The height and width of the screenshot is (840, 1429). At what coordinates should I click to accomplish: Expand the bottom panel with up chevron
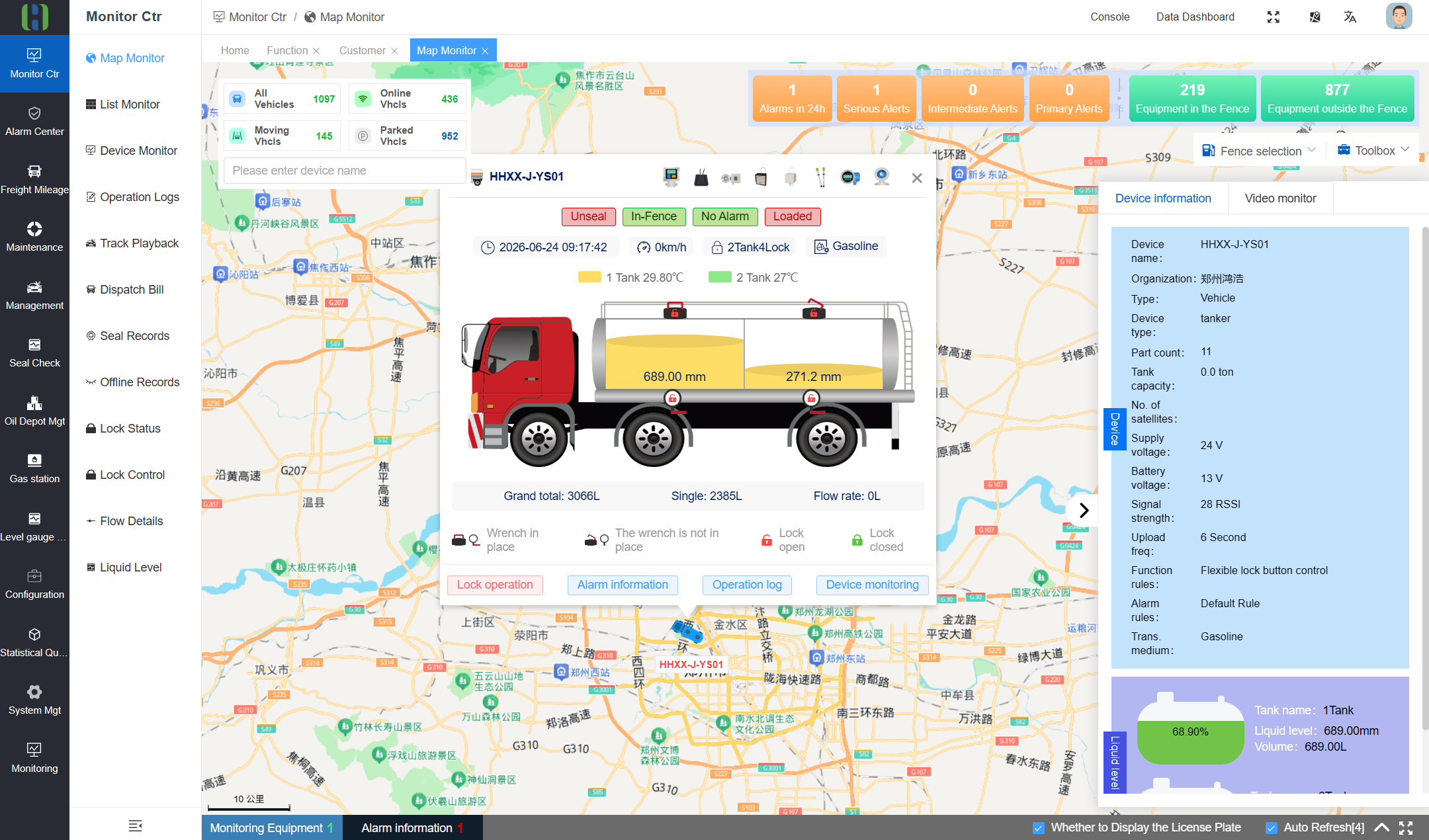tap(1381, 827)
